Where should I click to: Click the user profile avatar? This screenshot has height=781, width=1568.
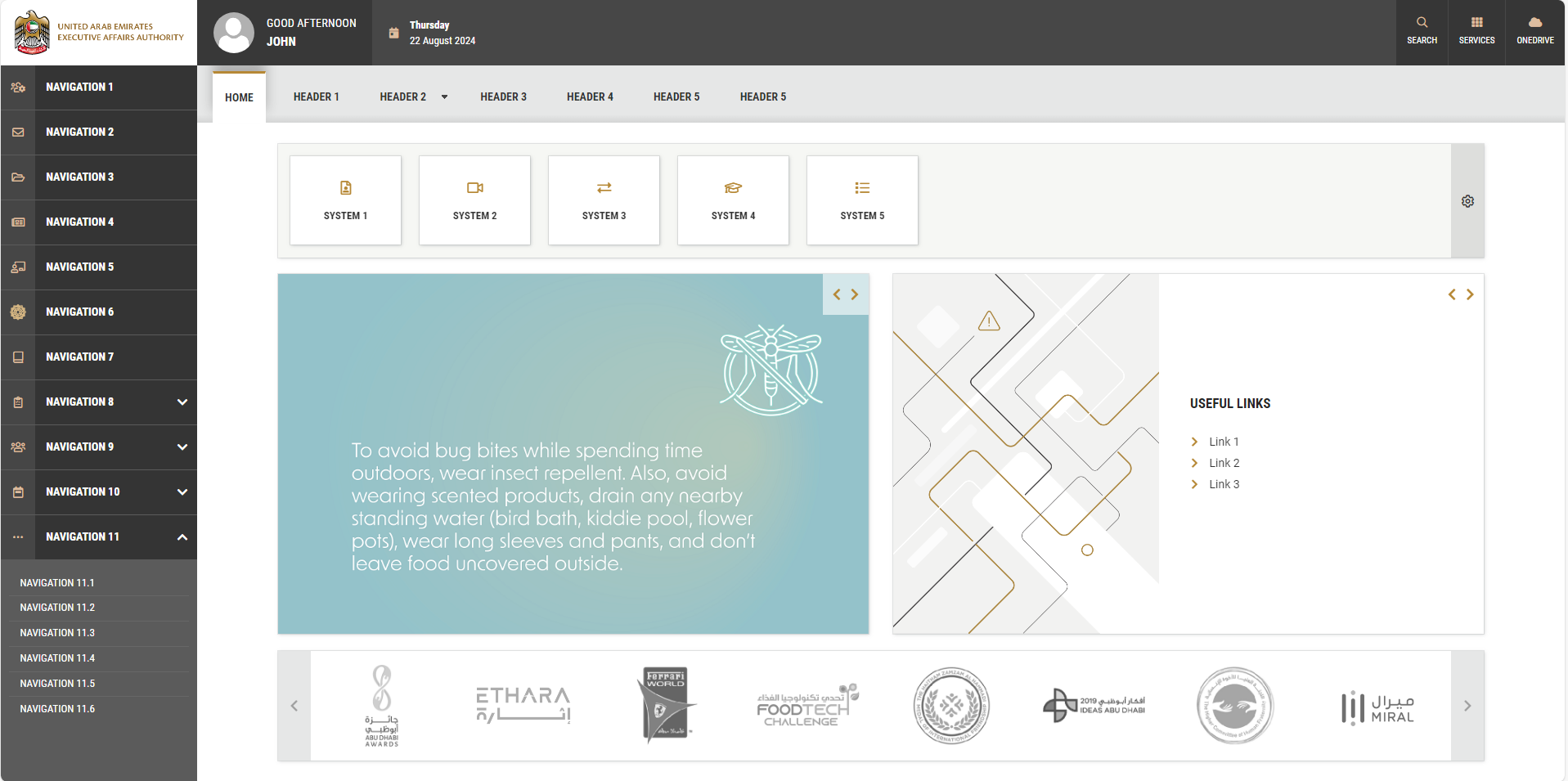pyautogui.click(x=234, y=33)
